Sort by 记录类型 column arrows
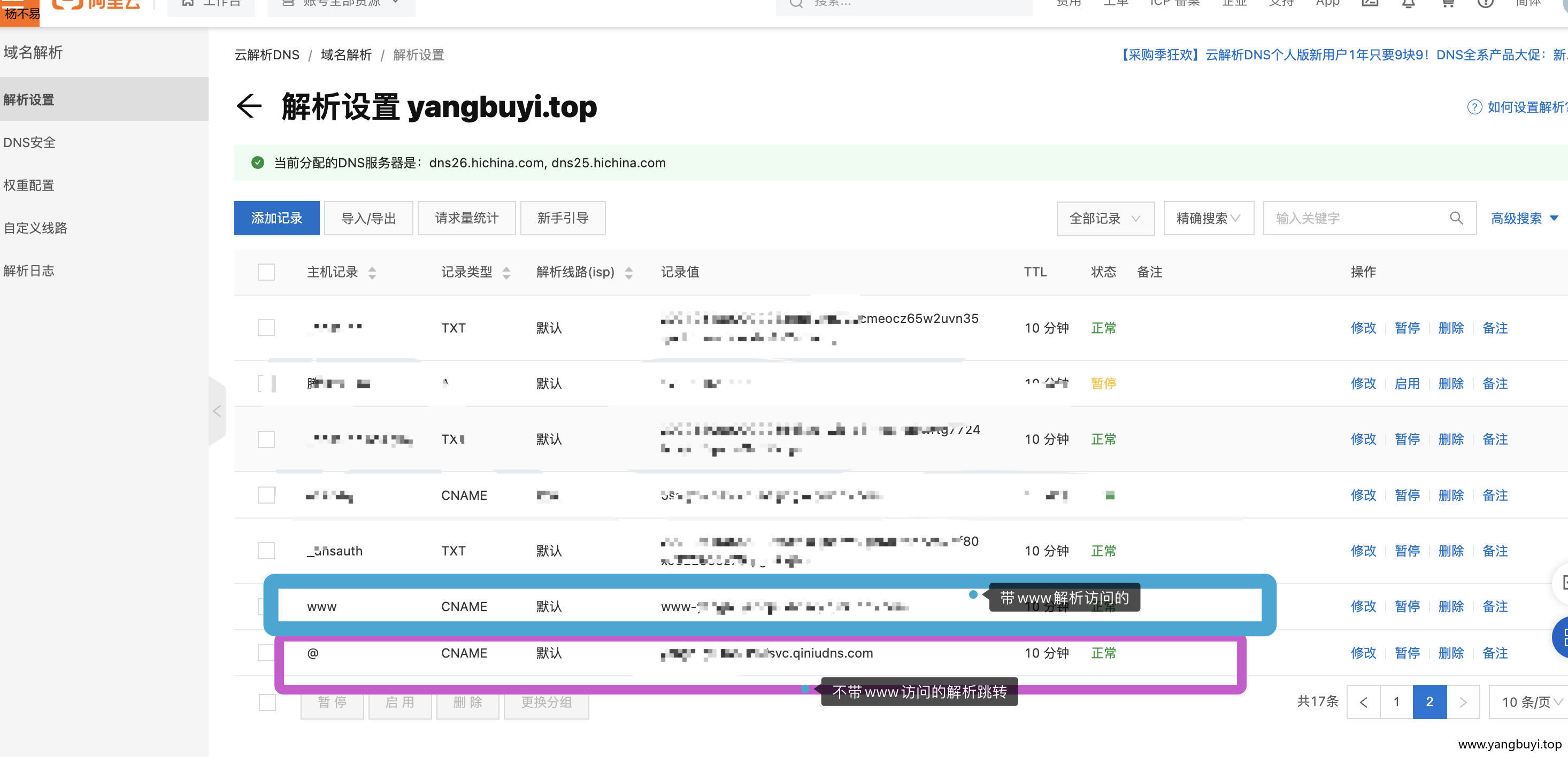Image resolution: width=1568 pixels, height=757 pixels. point(506,273)
